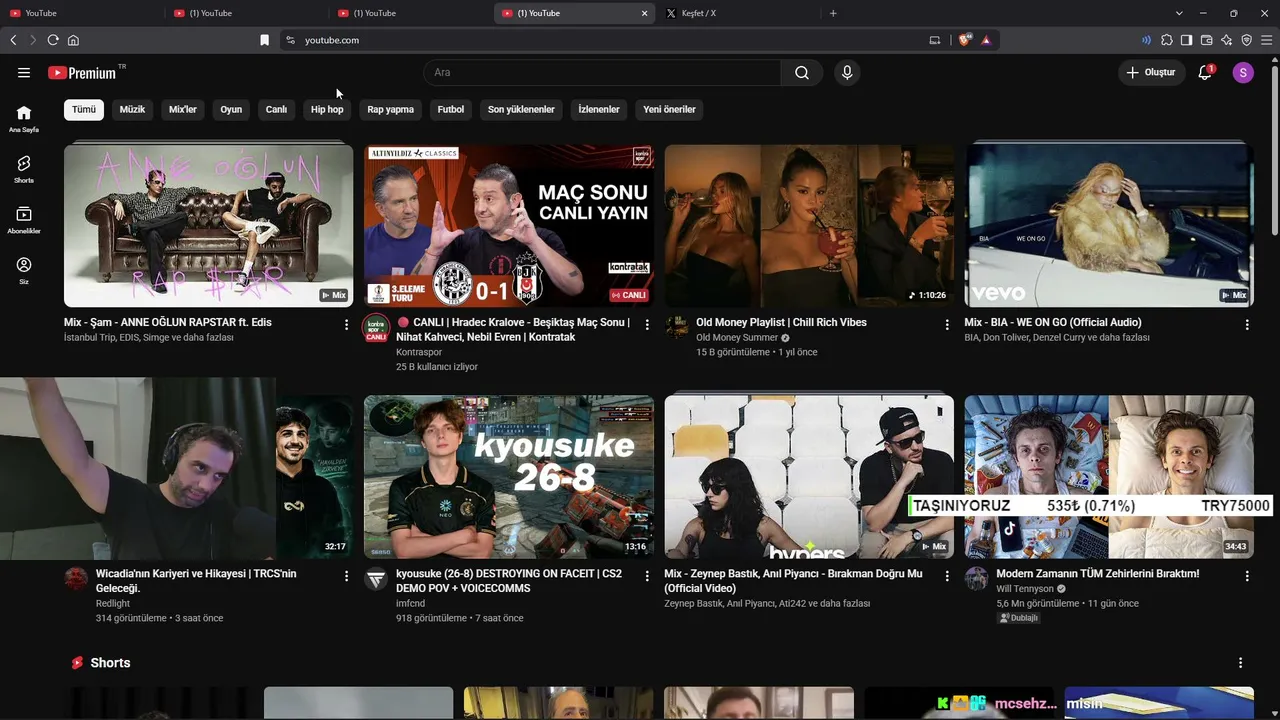Image resolution: width=1280 pixels, height=720 pixels.
Task: Open the YouTube hamburger guide menu
Action: (24, 73)
